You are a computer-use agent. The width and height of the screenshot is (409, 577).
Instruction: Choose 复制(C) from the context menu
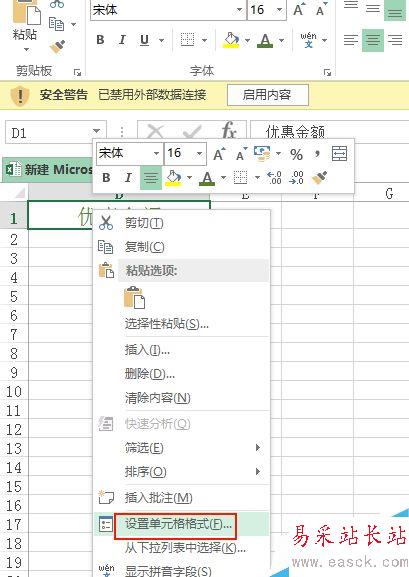182,247
